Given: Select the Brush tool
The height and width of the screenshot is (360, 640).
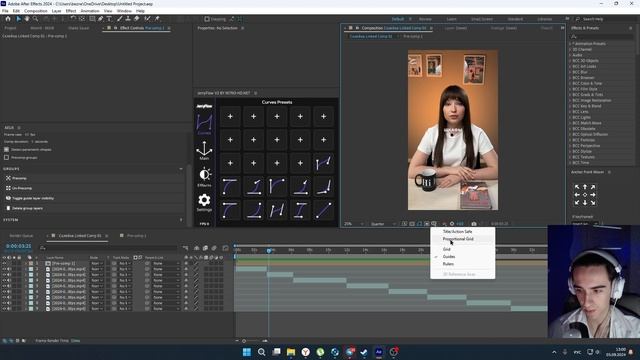Looking at the screenshot, I should tap(120, 19).
